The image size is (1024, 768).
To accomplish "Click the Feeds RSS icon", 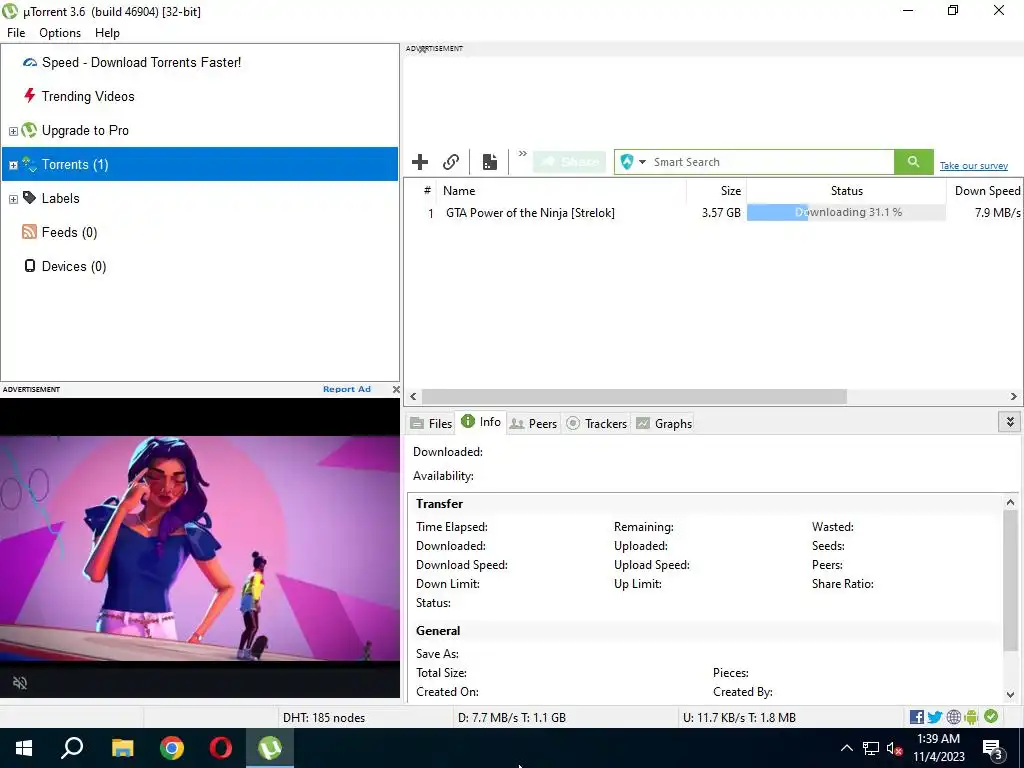I will click(29, 232).
